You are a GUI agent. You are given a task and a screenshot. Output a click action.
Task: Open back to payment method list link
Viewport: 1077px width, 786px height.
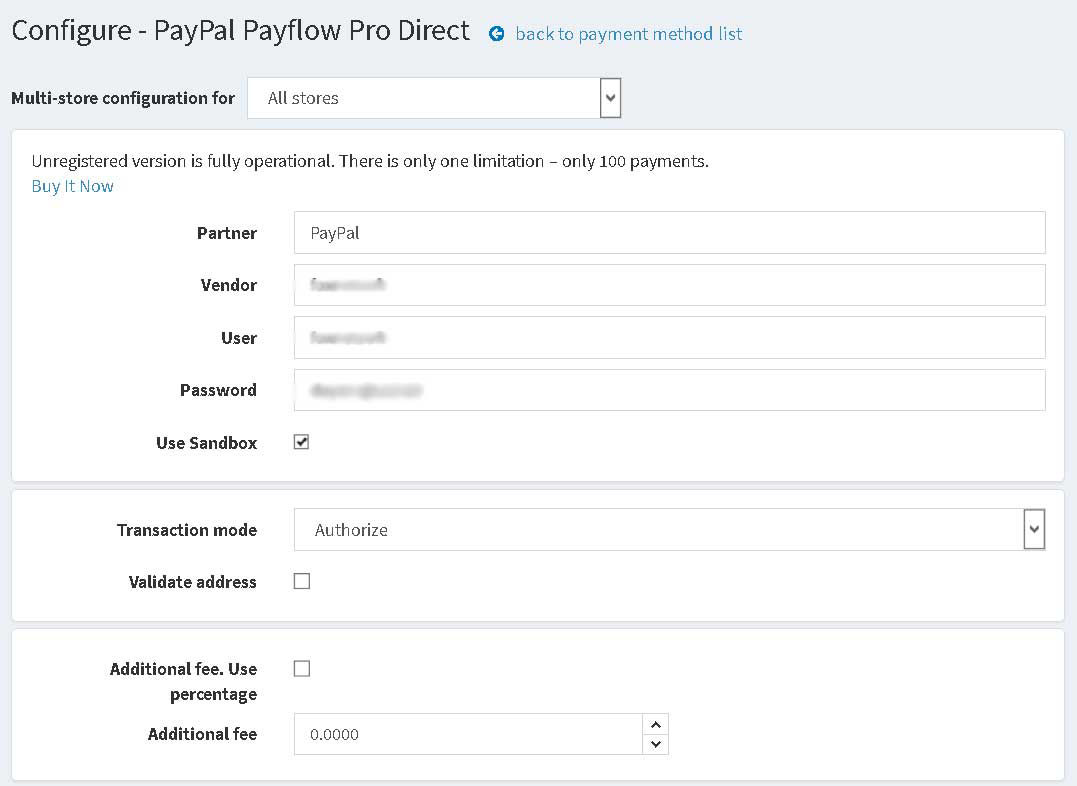[x=628, y=34]
